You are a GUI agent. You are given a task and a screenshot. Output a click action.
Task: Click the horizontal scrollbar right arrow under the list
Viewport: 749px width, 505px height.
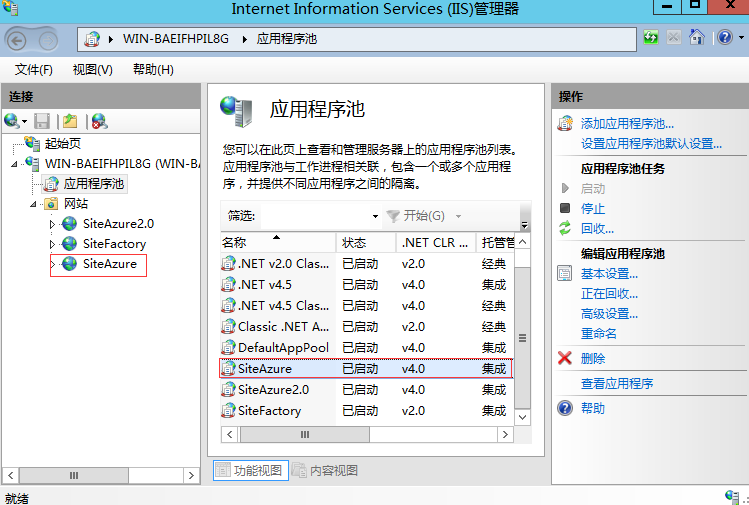506,435
